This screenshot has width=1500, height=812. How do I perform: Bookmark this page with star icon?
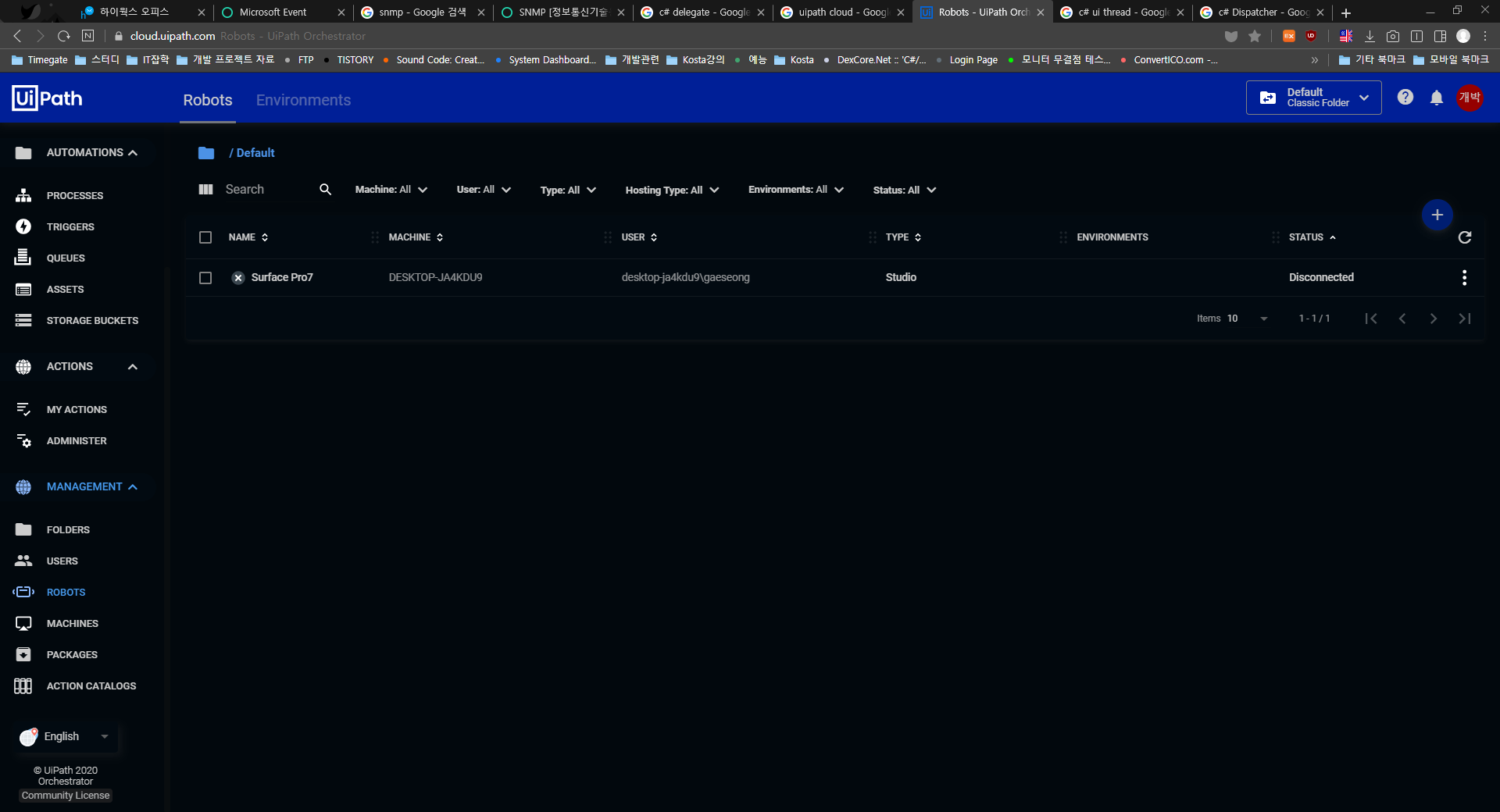[x=1255, y=36]
